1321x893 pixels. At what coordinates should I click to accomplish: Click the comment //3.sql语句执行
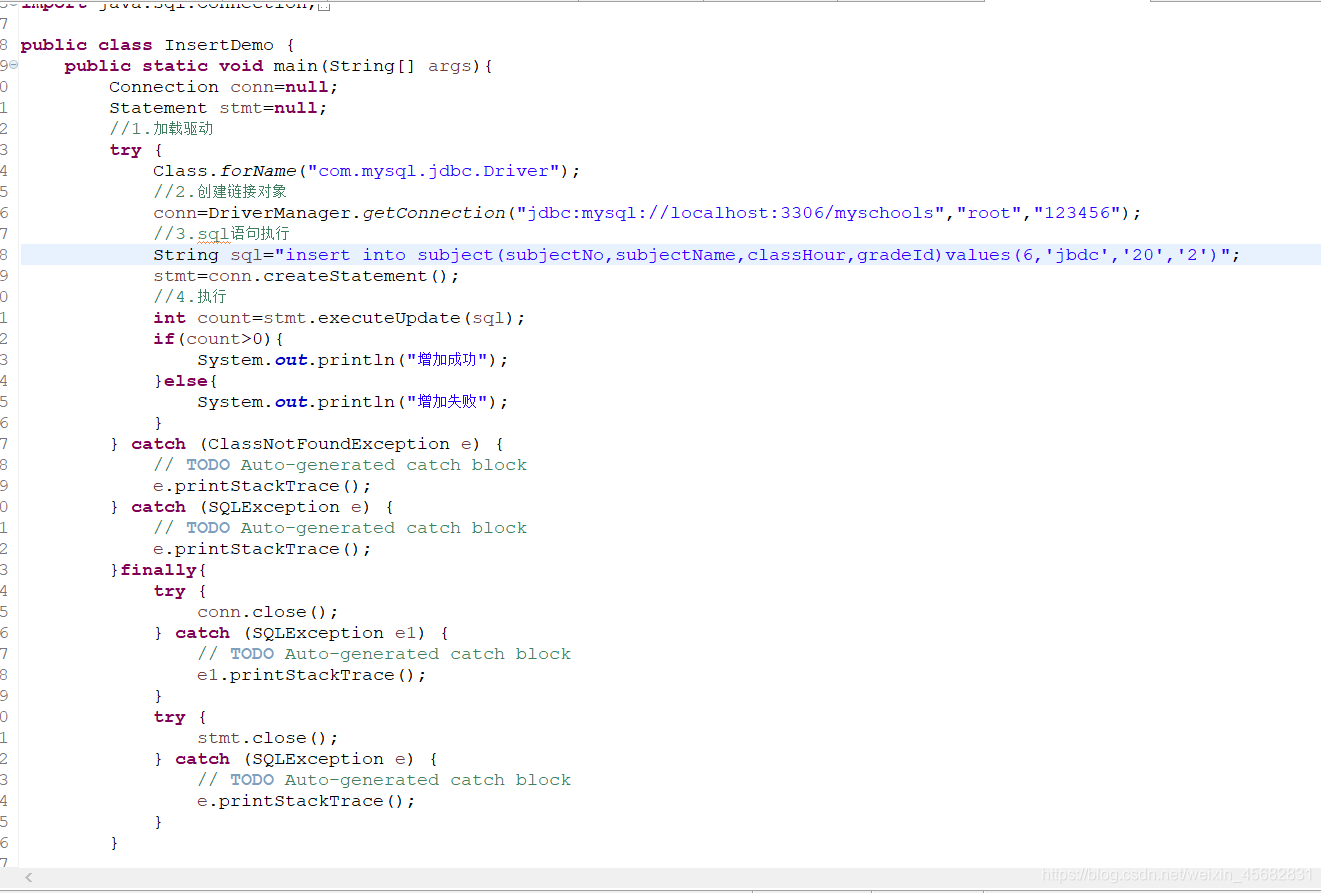[x=221, y=234]
